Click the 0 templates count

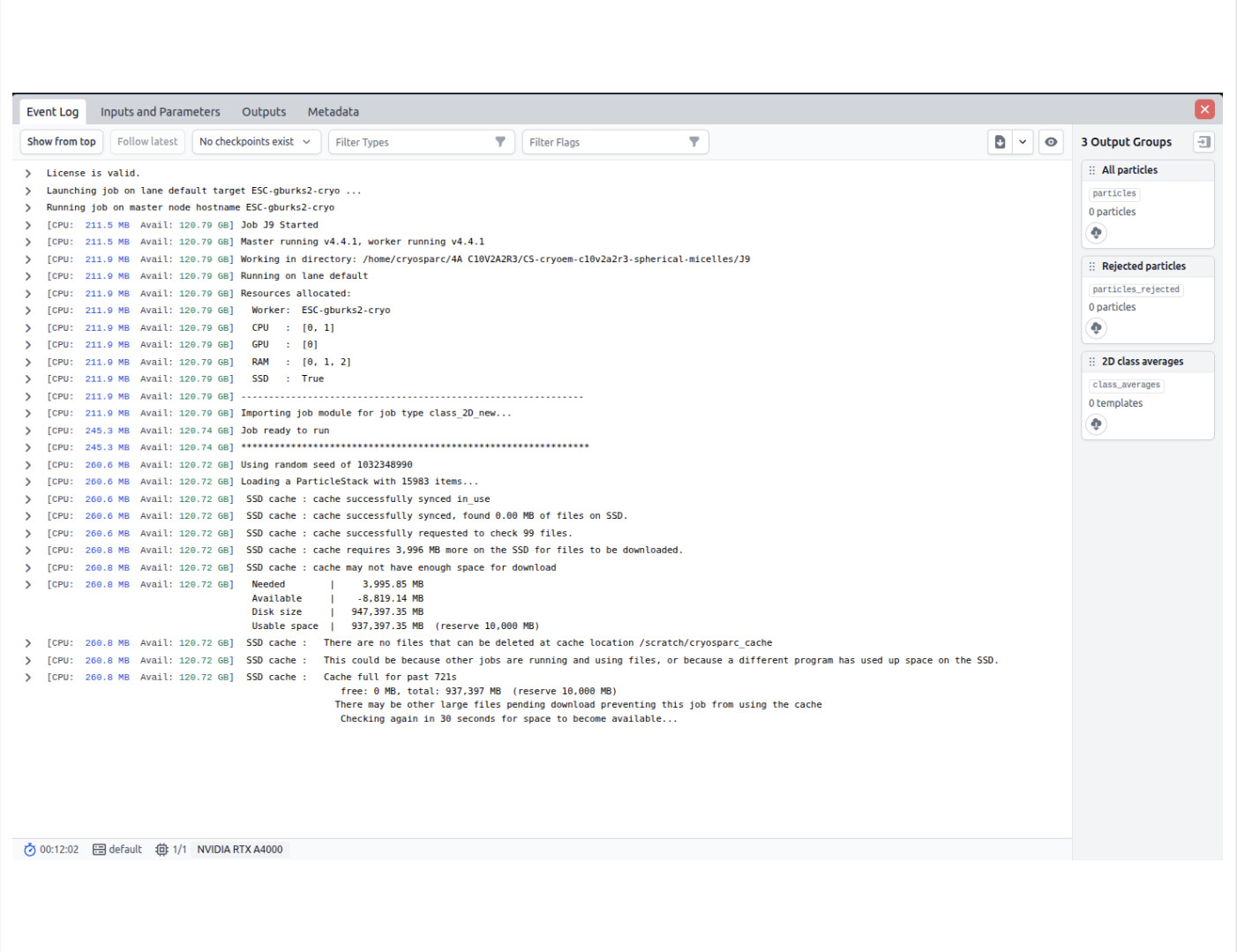coord(1115,403)
